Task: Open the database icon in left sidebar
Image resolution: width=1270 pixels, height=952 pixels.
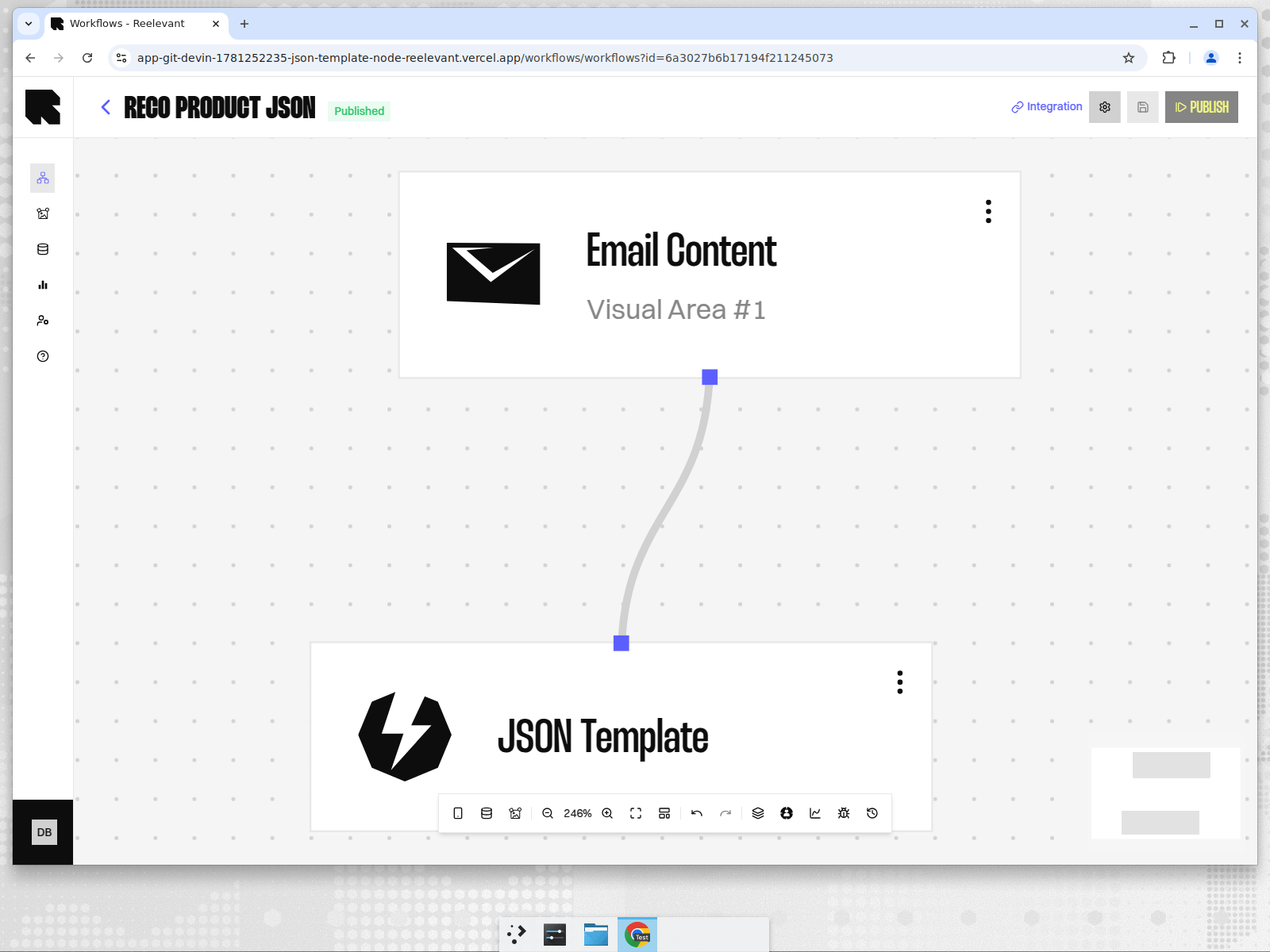Action: tap(43, 249)
